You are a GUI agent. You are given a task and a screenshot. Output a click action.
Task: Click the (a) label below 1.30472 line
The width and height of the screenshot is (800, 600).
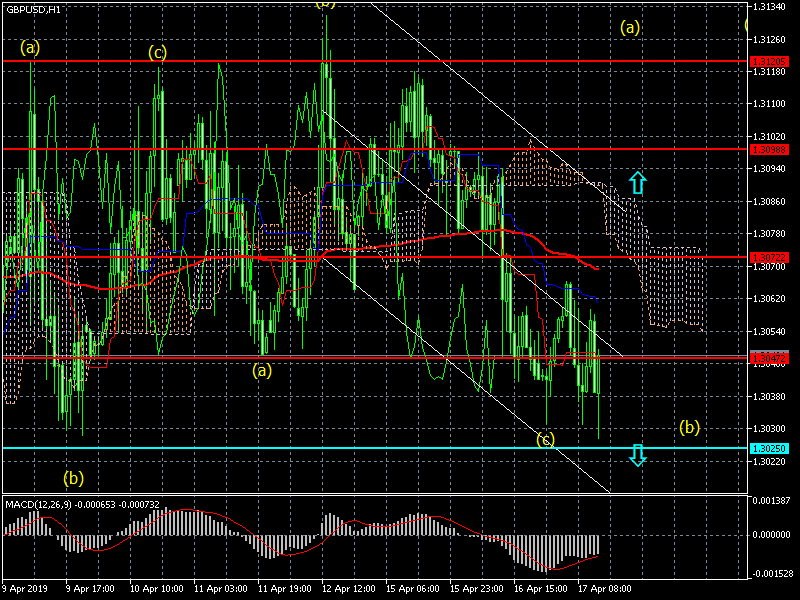click(261, 370)
